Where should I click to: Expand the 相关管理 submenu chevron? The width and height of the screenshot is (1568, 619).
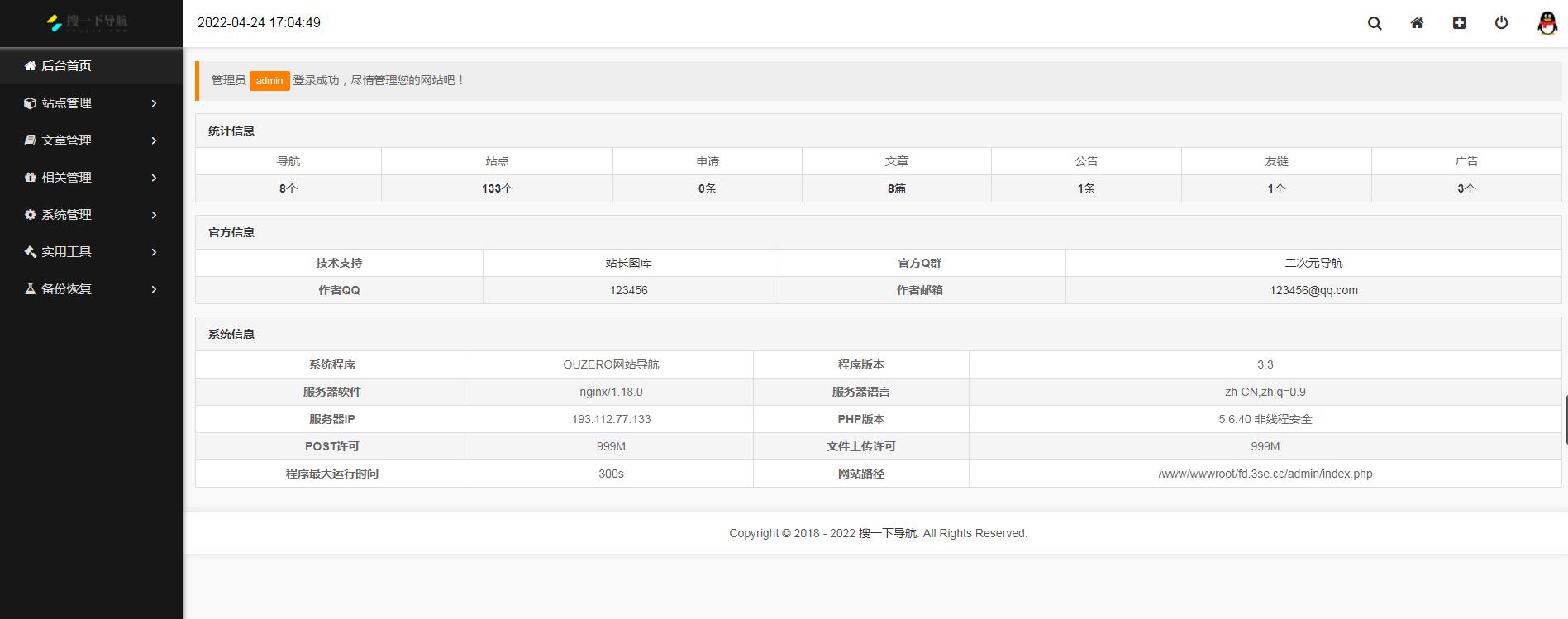pos(154,178)
